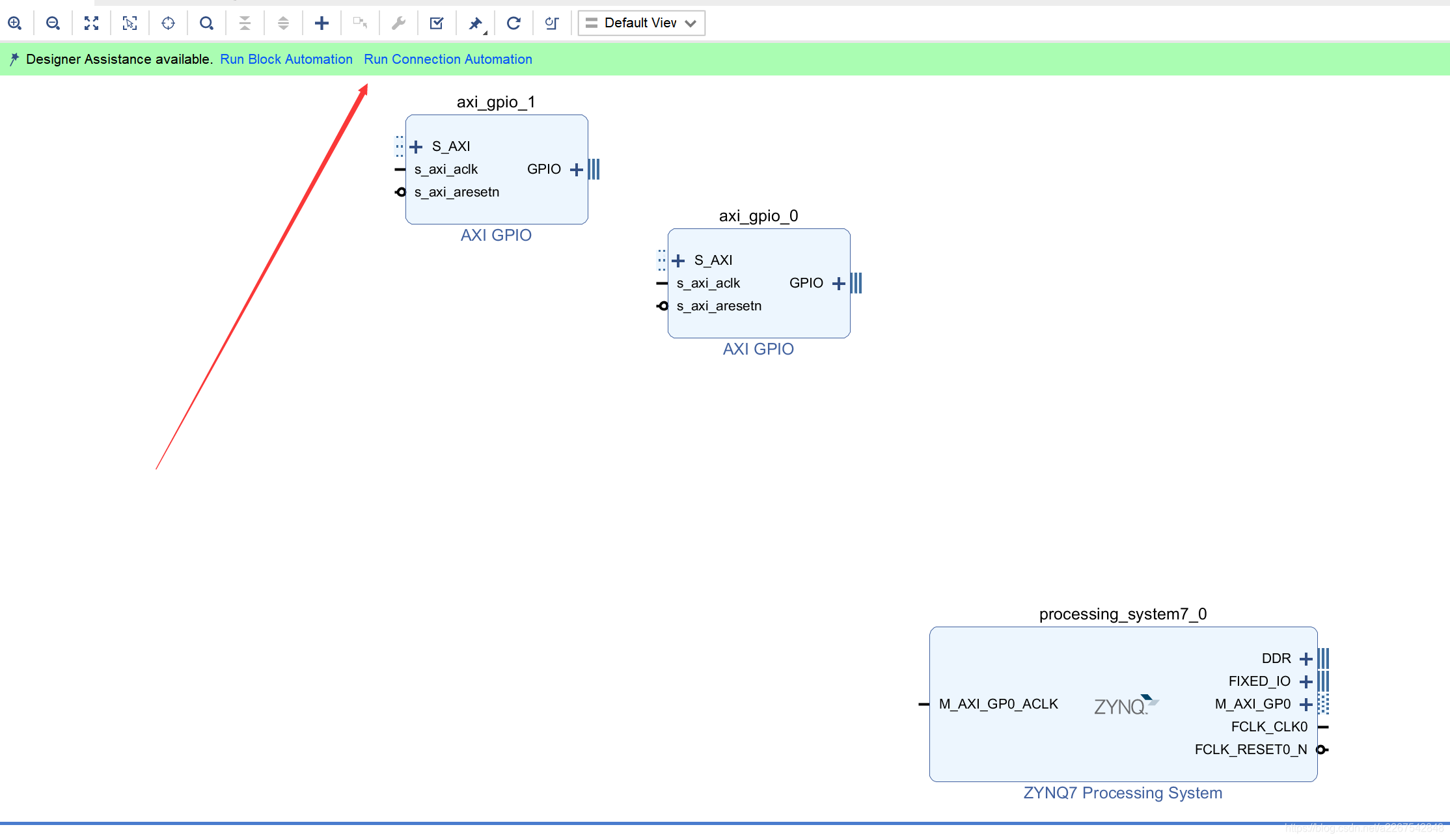
Task: Click the Zoom Fit icon
Action: click(x=92, y=23)
